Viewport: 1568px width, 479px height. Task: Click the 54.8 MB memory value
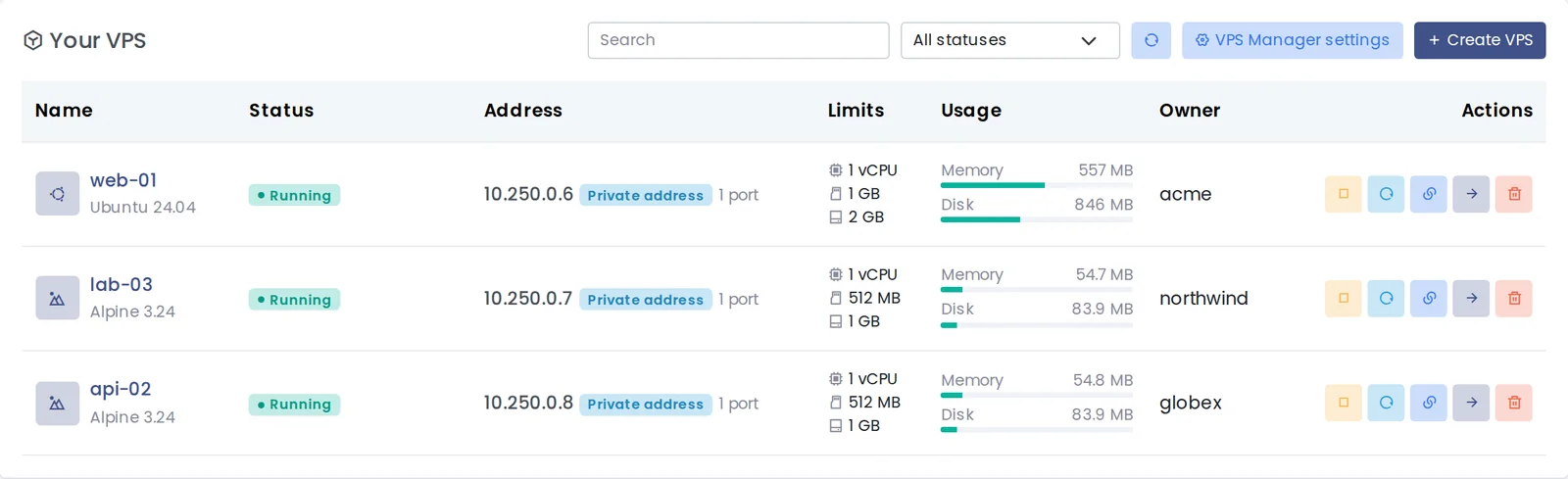(x=1102, y=380)
